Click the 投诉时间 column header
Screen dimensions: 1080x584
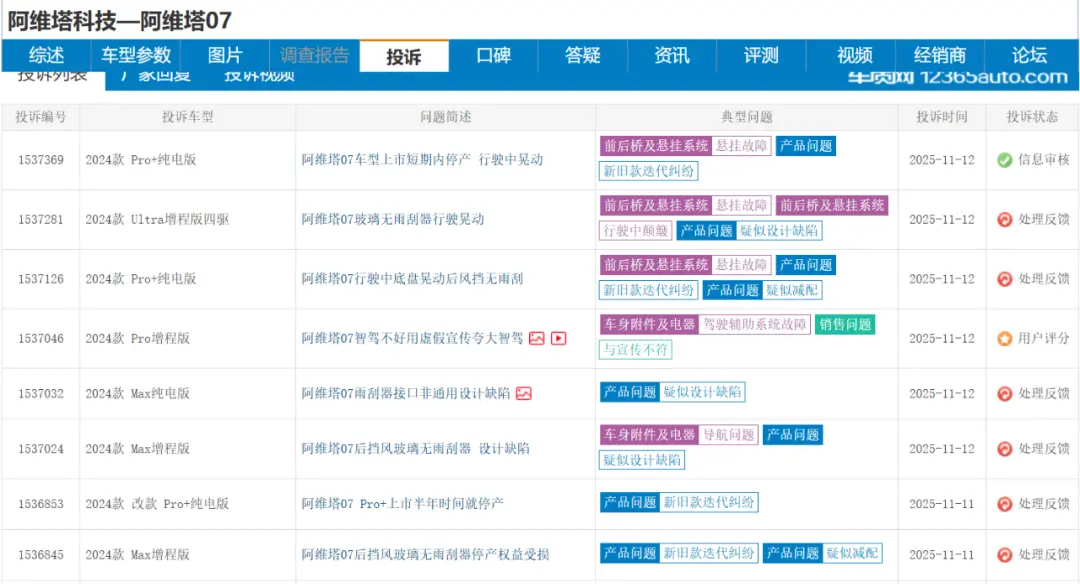(941, 117)
